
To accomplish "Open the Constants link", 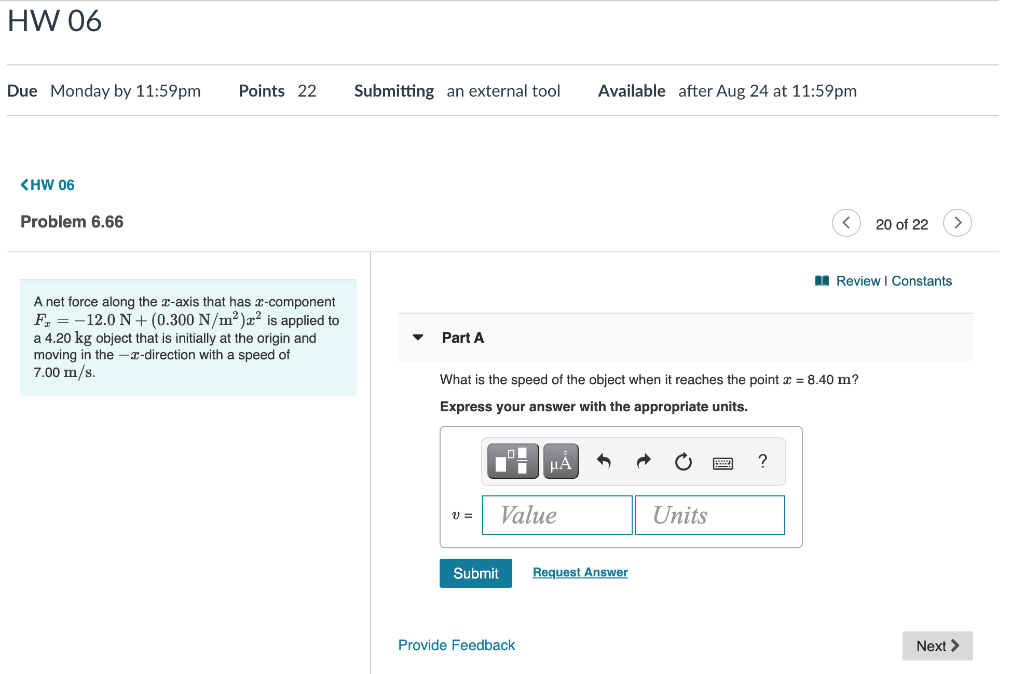I will pyautogui.click(x=921, y=281).
